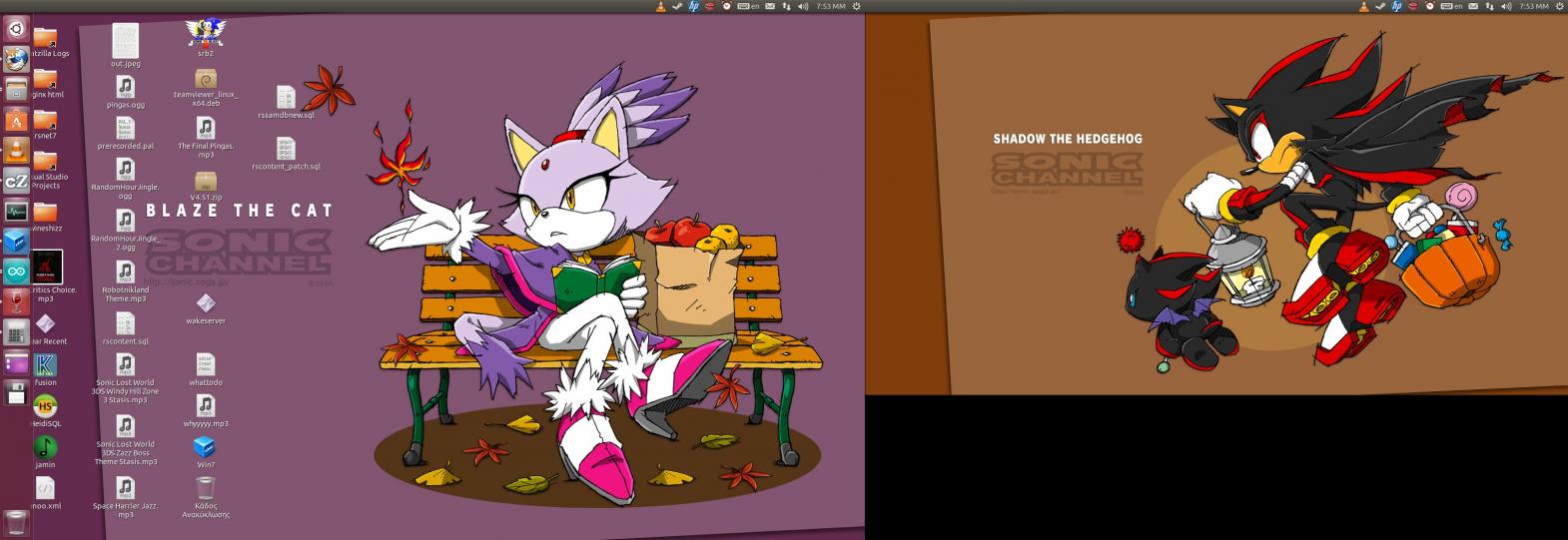Select the teamviewer_linux_x64.deb package
This screenshot has height=540, width=1568.
pos(205,87)
